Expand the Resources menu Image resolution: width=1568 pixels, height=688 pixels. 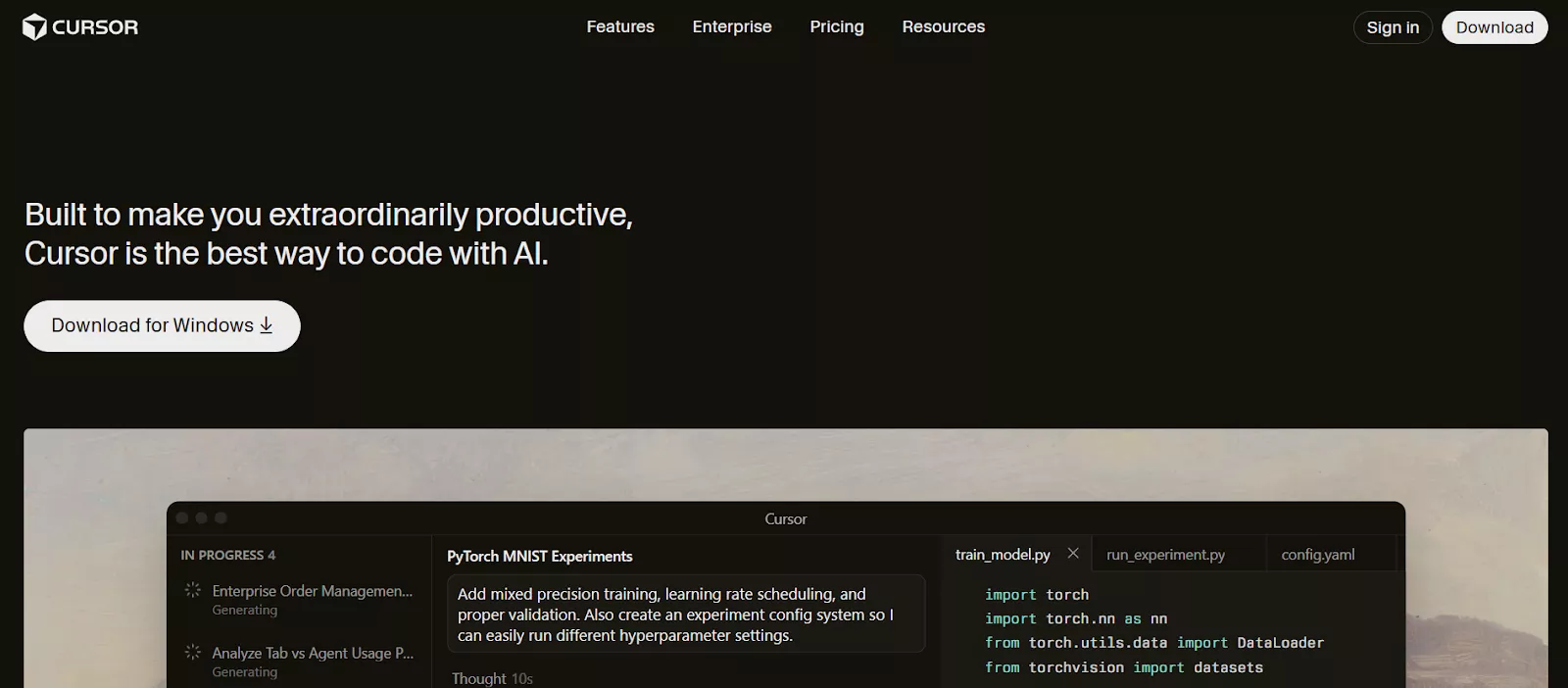tap(943, 27)
